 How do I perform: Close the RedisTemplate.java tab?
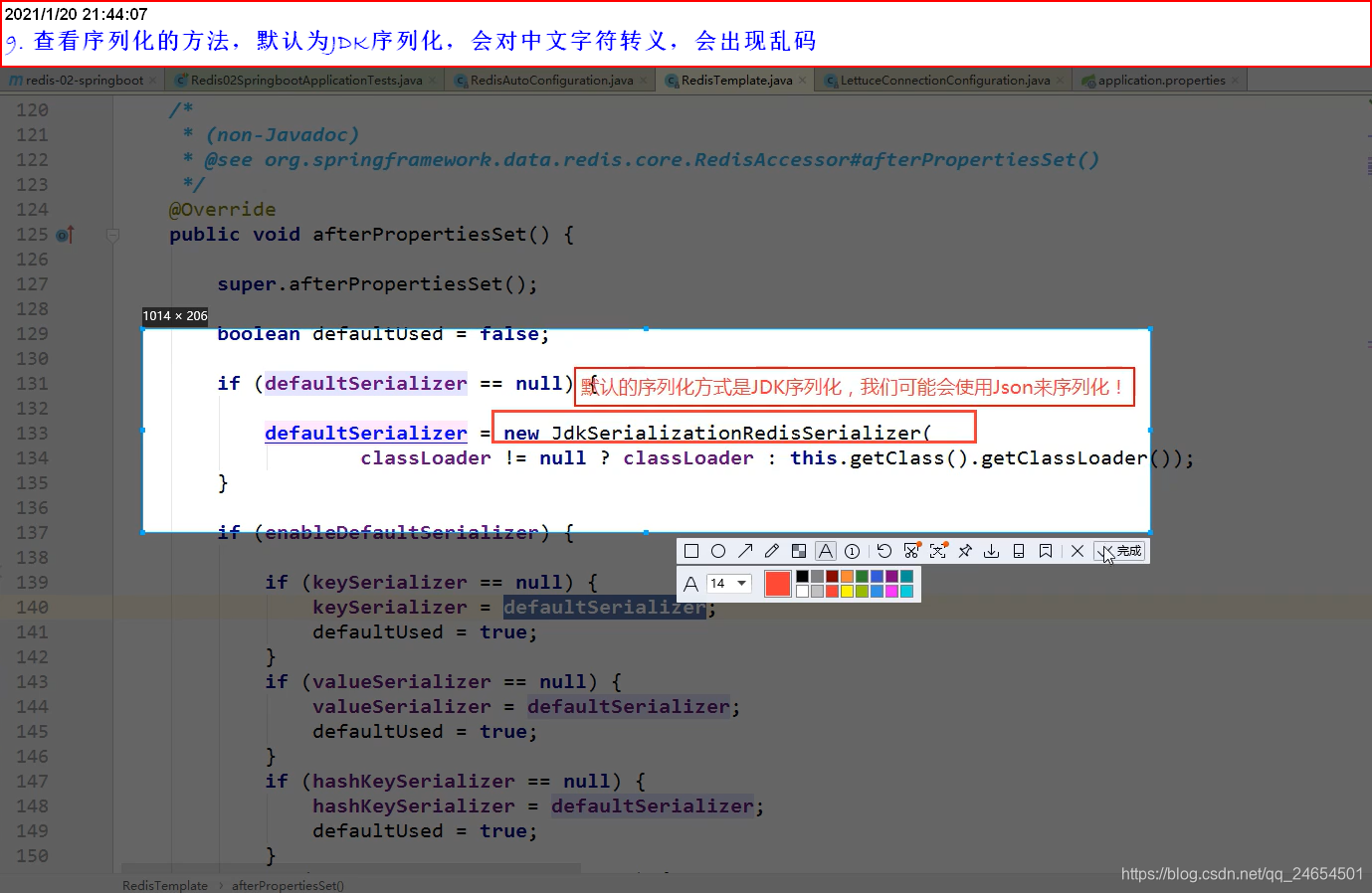coord(803,81)
